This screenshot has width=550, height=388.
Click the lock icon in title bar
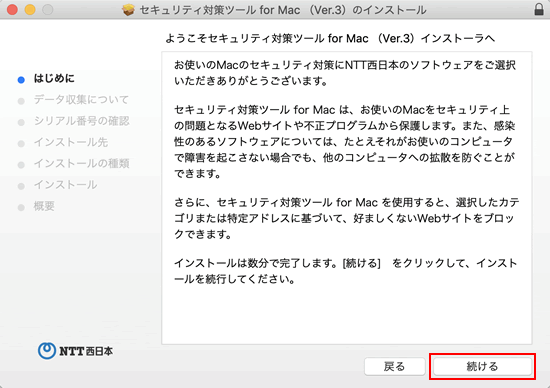[539, 9]
